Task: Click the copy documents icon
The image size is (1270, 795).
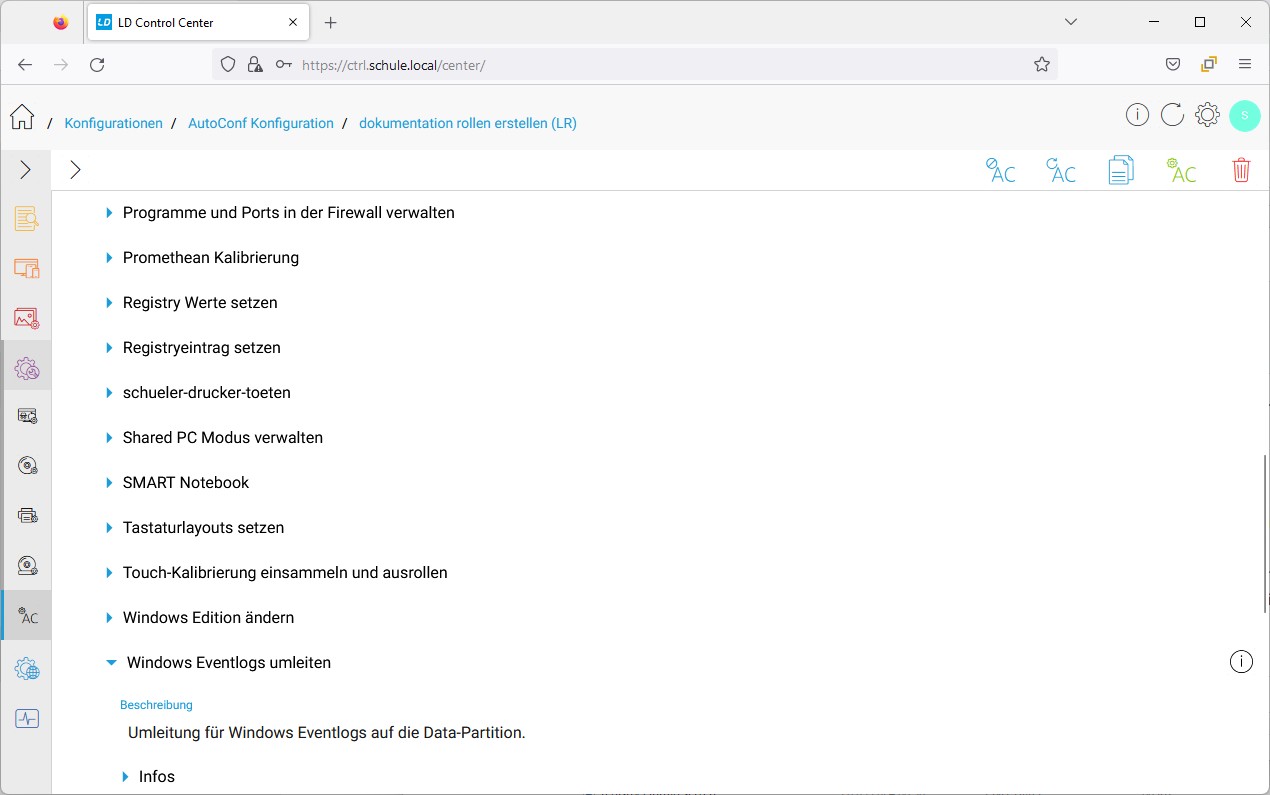Action: (x=1121, y=170)
